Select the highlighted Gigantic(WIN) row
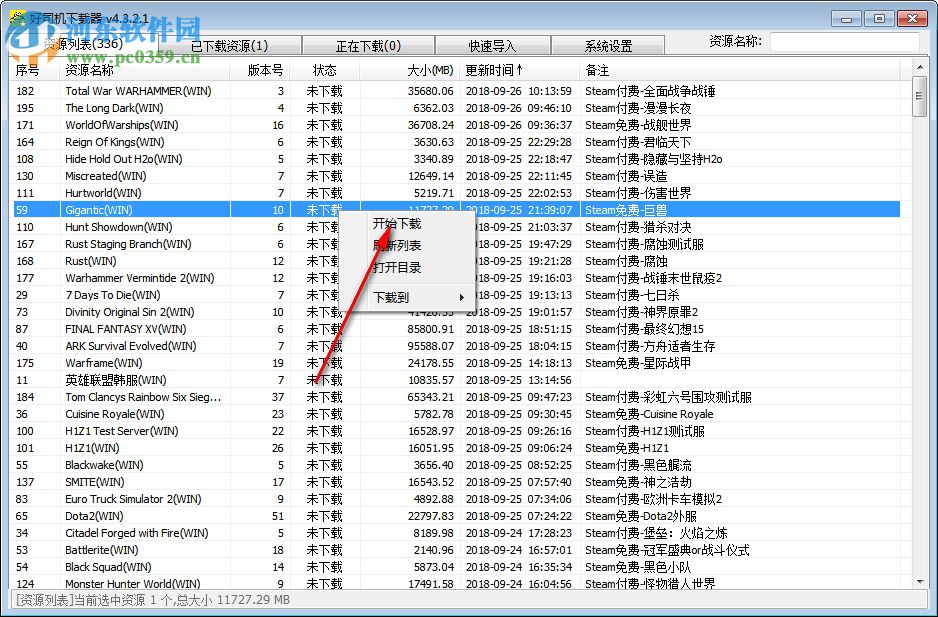The width and height of the screenshot is (938, 617). coord(455,210)
